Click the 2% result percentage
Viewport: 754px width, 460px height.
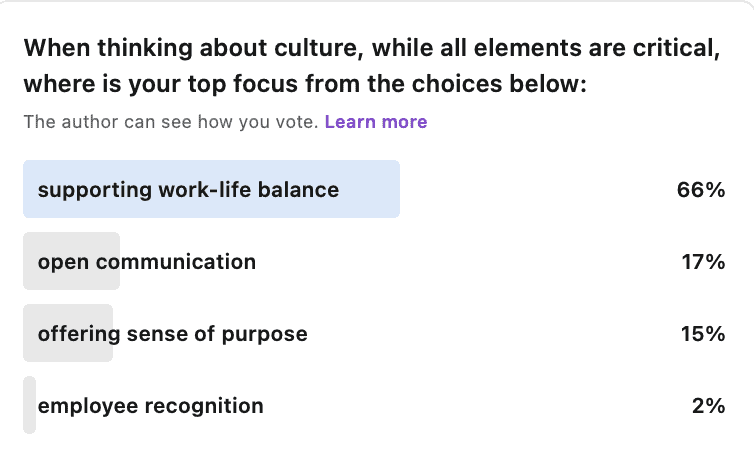706,406
